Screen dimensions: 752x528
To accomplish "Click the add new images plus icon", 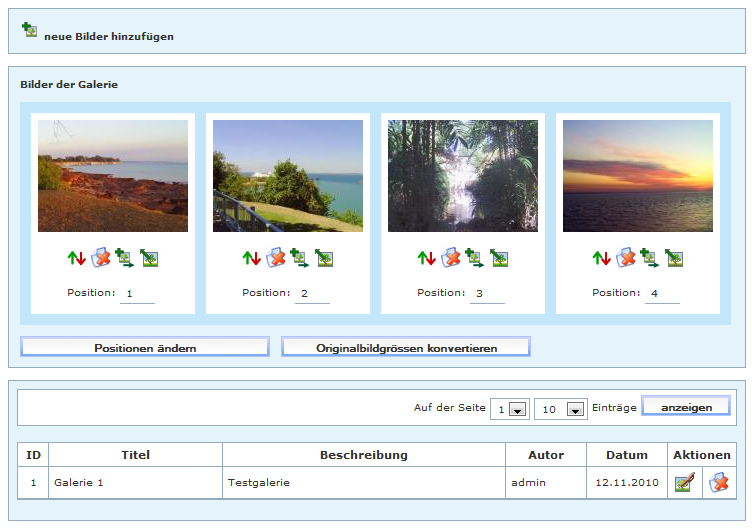I will pos(29,31).
